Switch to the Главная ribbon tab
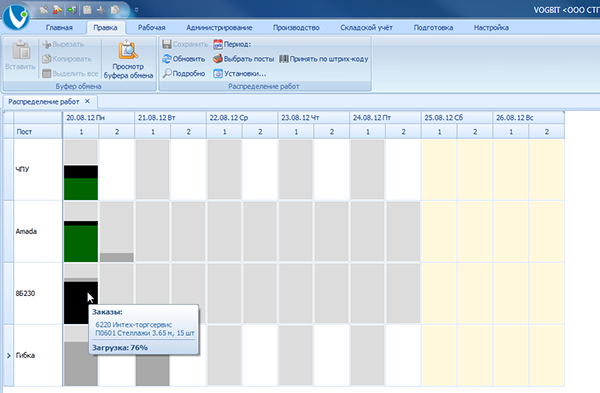Image resolution: width=600 pixels, height=393 pixels. click(59, 28)
